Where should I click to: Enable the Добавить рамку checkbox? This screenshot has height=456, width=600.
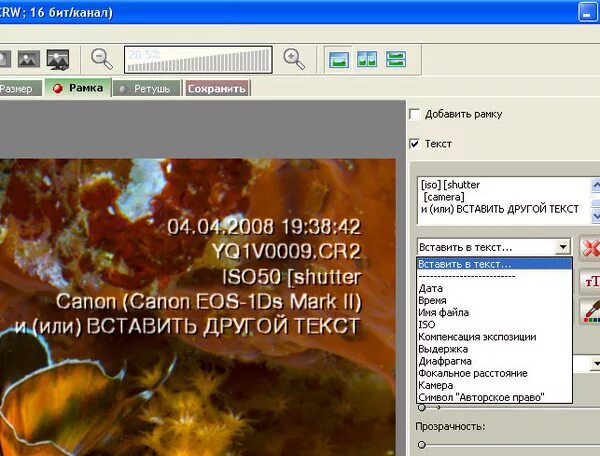coord(415,114)
